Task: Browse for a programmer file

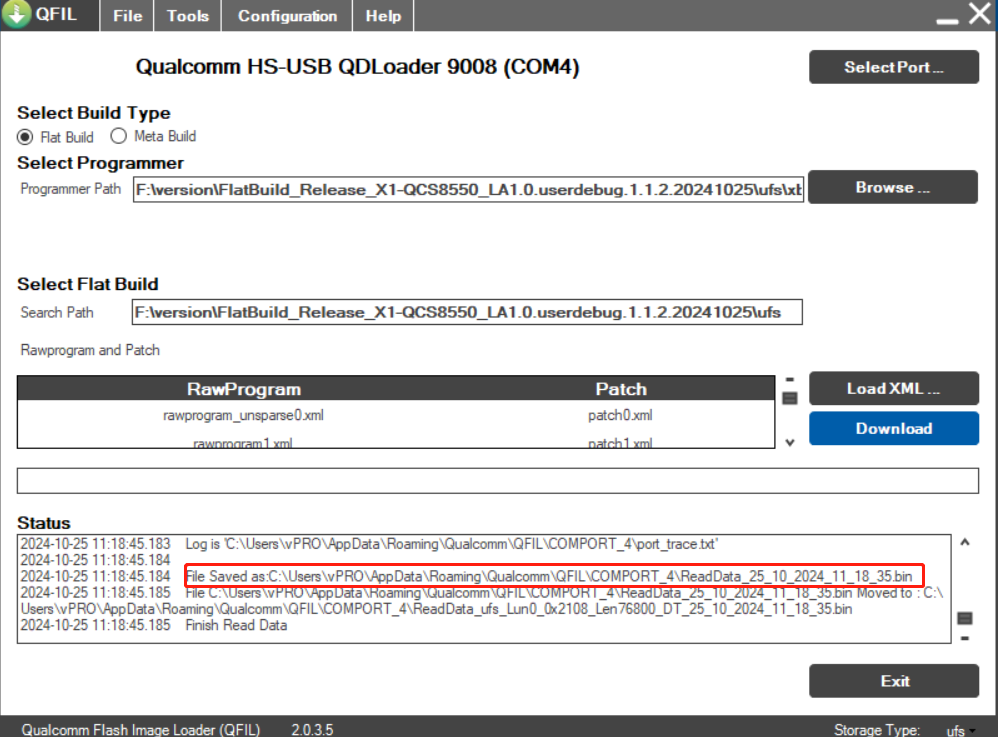Action: (x=892, y=187)
